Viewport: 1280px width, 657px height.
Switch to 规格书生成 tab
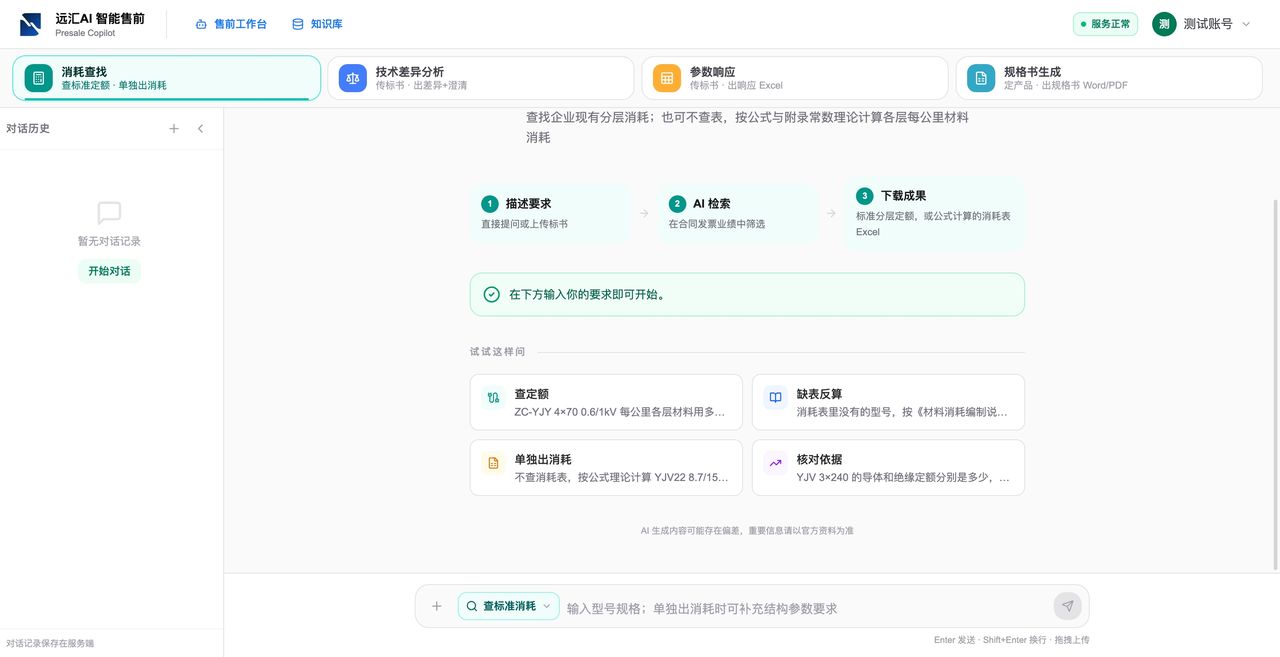1109,78
